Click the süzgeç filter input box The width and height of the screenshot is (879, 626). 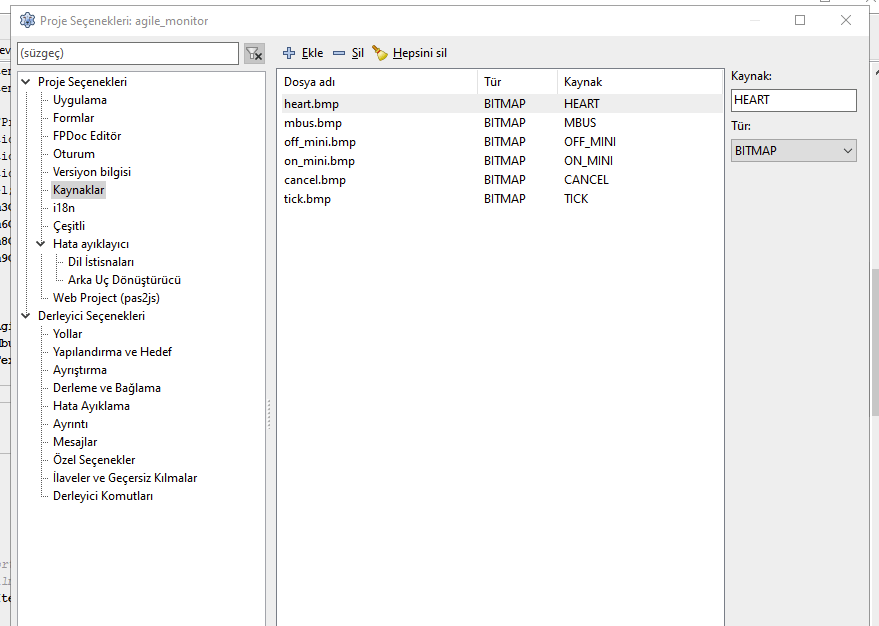[128, 53]
